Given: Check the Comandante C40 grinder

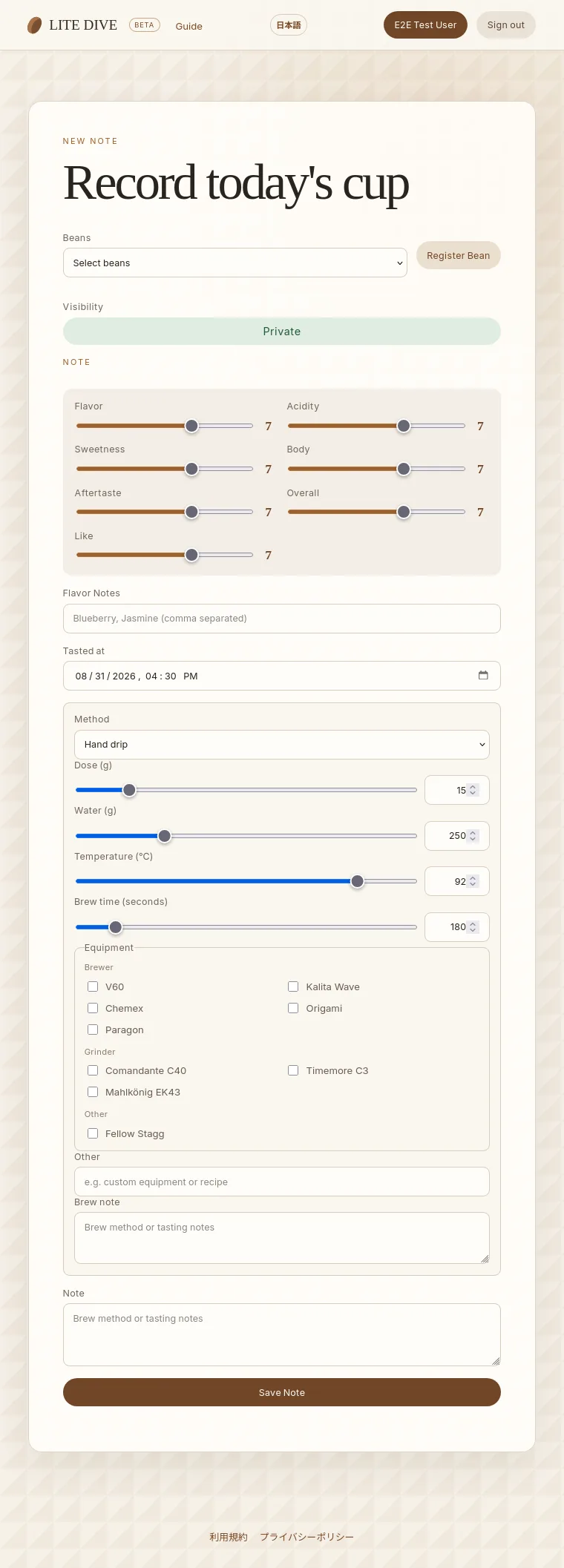Looking at the screenshot, I should (x=93, y=1070).
